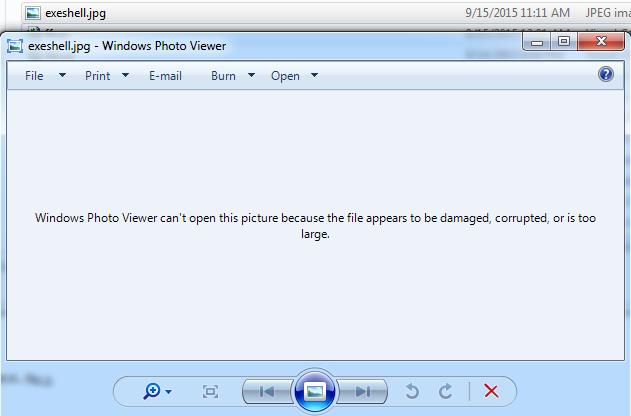Open the File menu
Image resolution: width=631 pixels, height=416 pixels.
tap(34, 76)
